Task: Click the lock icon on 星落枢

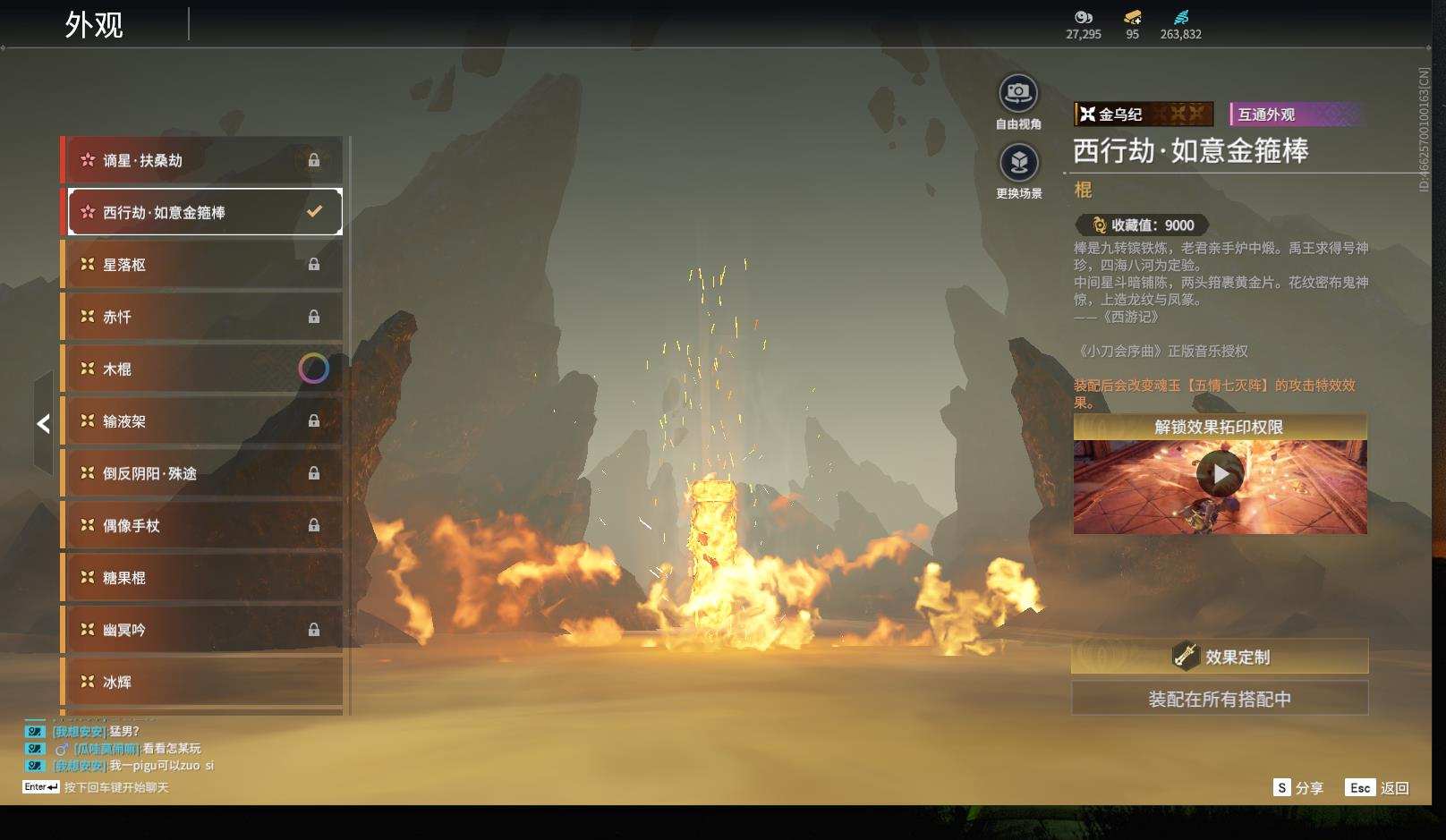Action: click(x=314, y=265)
